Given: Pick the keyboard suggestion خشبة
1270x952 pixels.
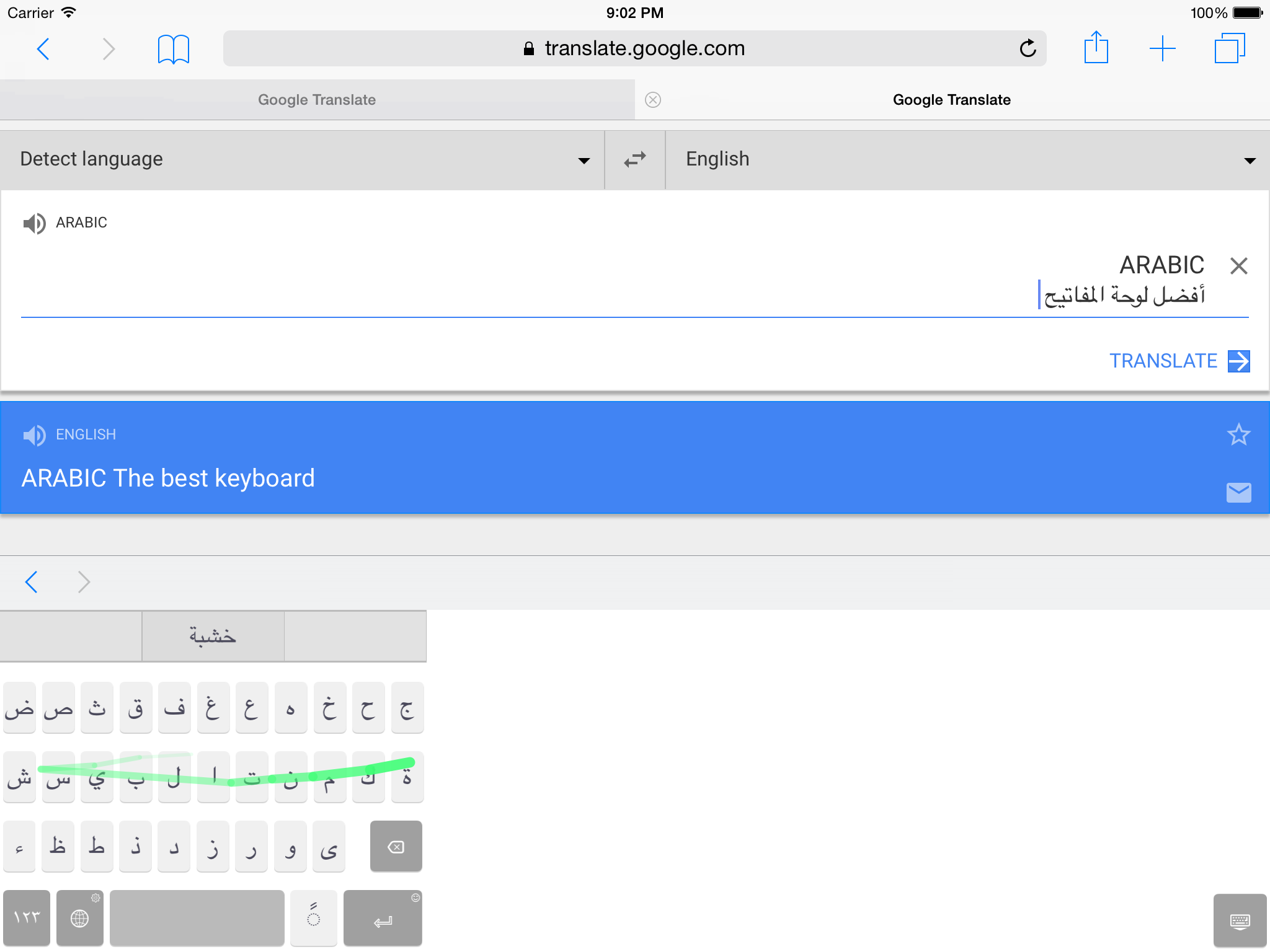Looking at the screenshot, I should (213, 637).
